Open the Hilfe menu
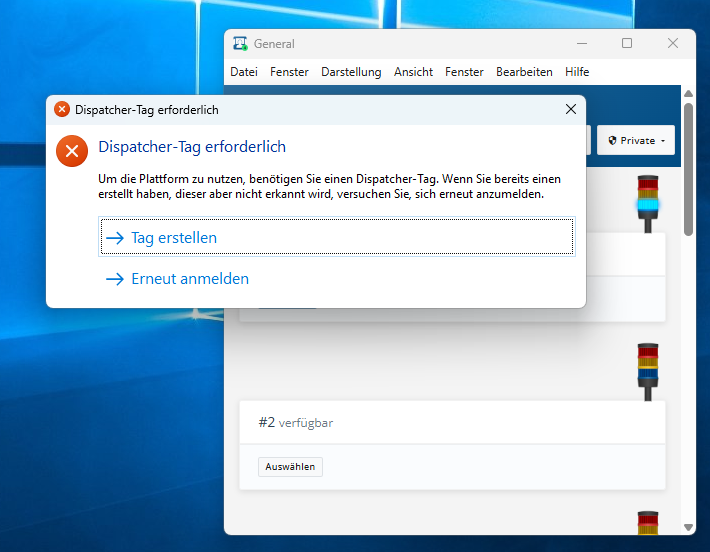The height and width of the screenshot is (552, 710). coord(577,72)
